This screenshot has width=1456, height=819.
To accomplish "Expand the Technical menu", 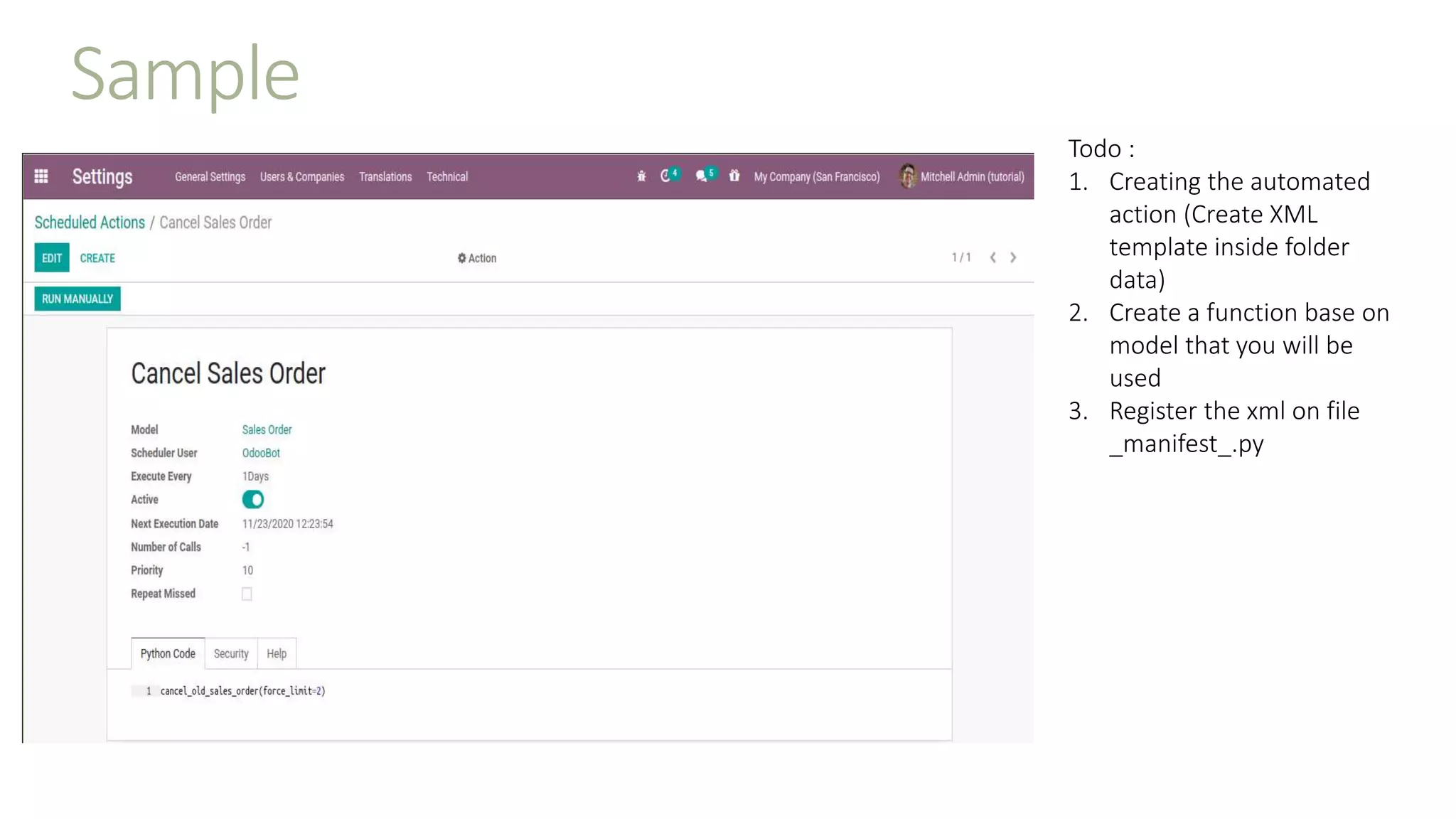I will (x=447, y=177).
